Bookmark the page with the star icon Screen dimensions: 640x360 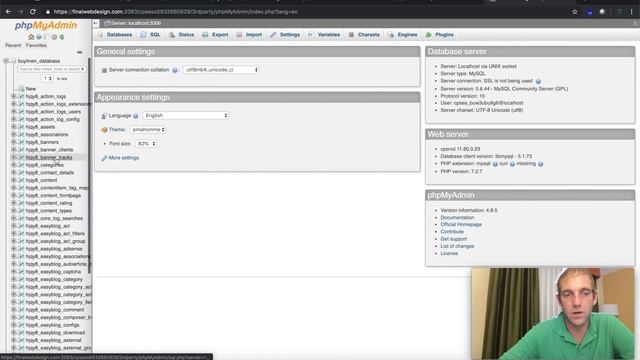point(575,11)
